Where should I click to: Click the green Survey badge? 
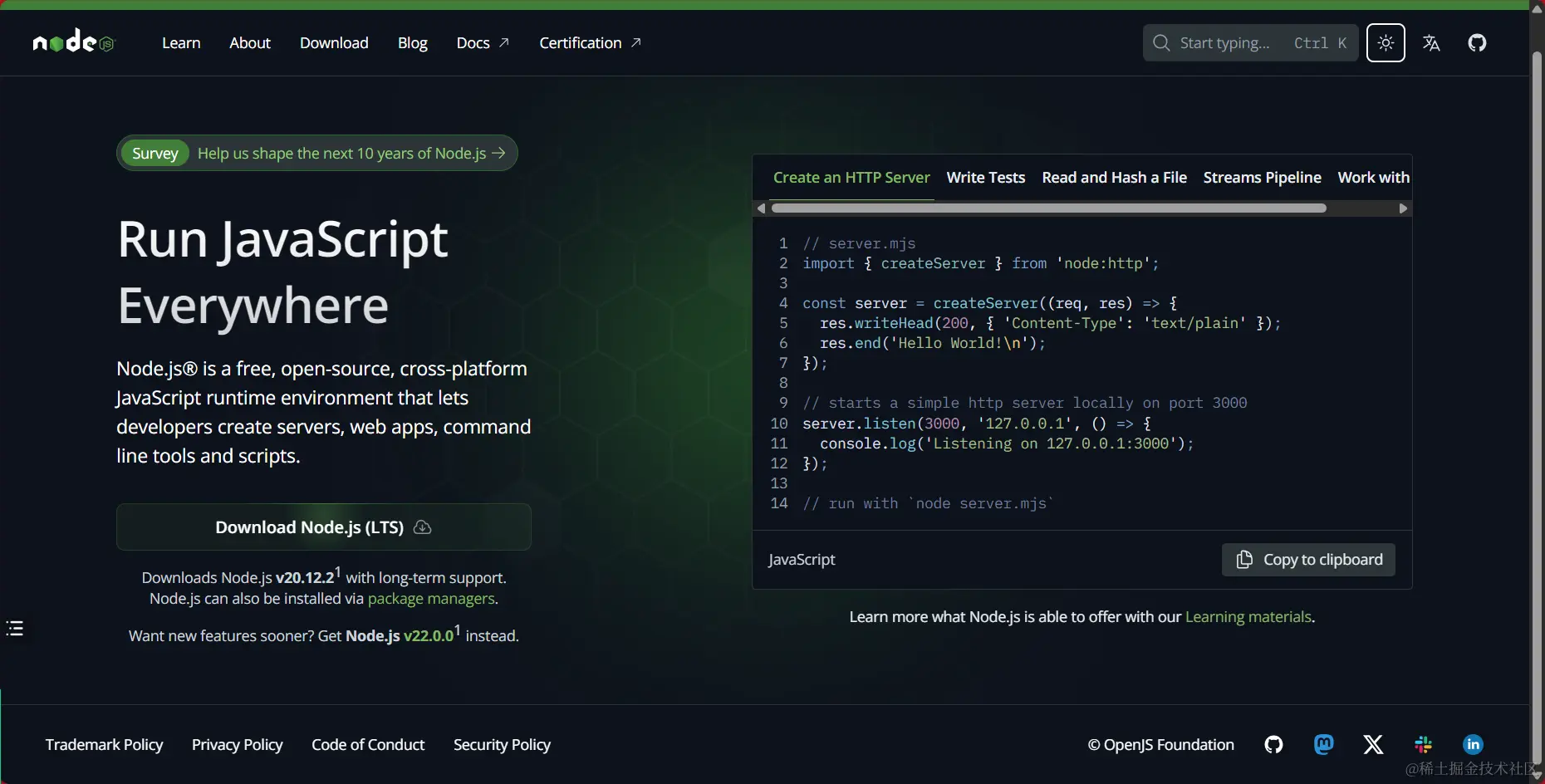pyautogui.click(x=155, y=153)
